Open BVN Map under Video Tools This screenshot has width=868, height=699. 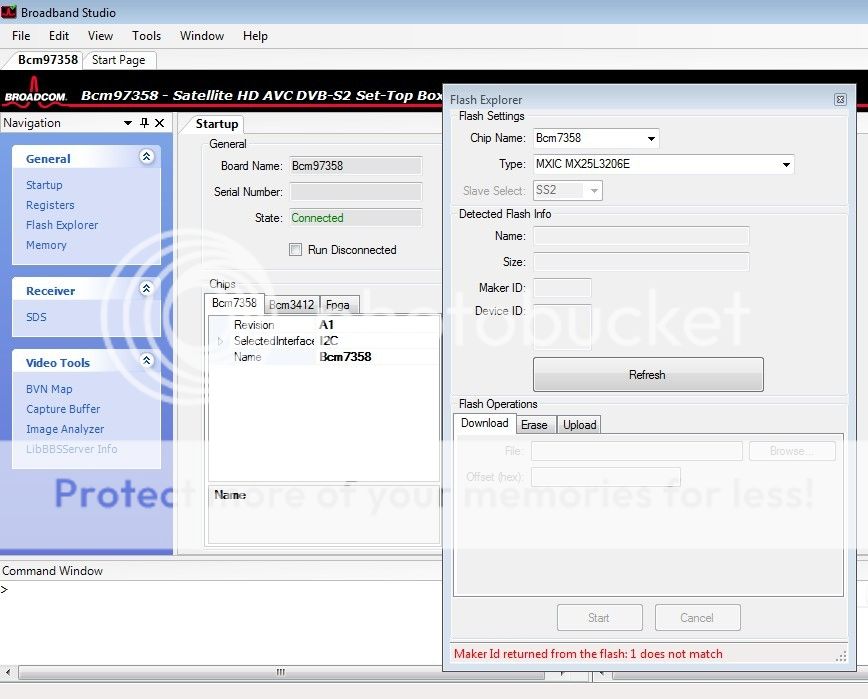click(x=49, y=389)
